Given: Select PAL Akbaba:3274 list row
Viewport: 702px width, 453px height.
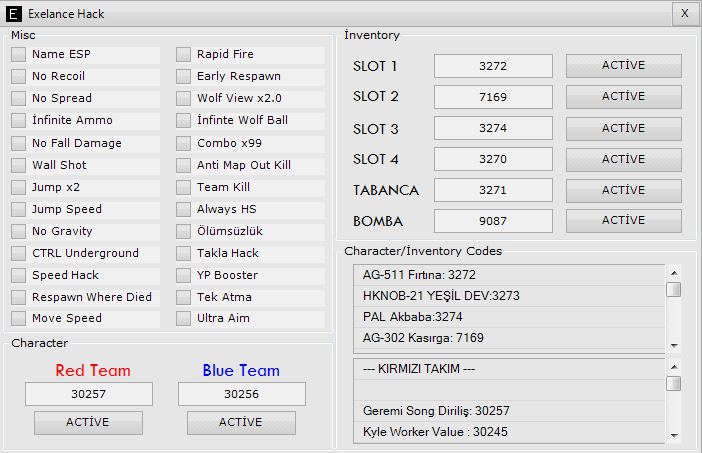Looking at the screenshot, I should point(509,317).
